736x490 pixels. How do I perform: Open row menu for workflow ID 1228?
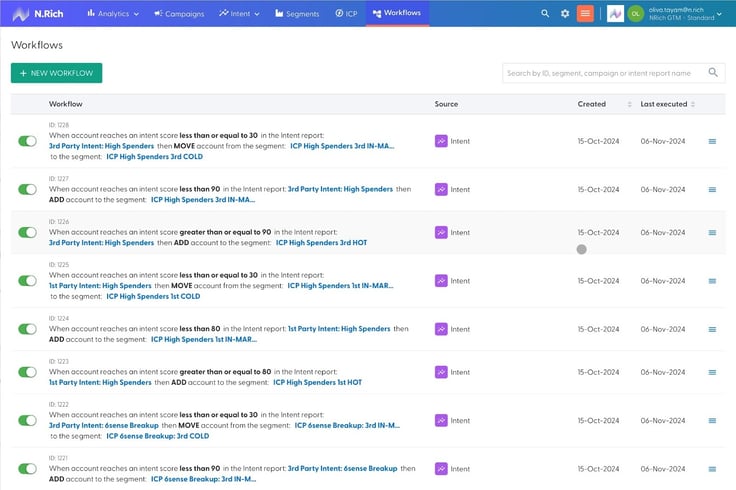[x=712, y=141]
